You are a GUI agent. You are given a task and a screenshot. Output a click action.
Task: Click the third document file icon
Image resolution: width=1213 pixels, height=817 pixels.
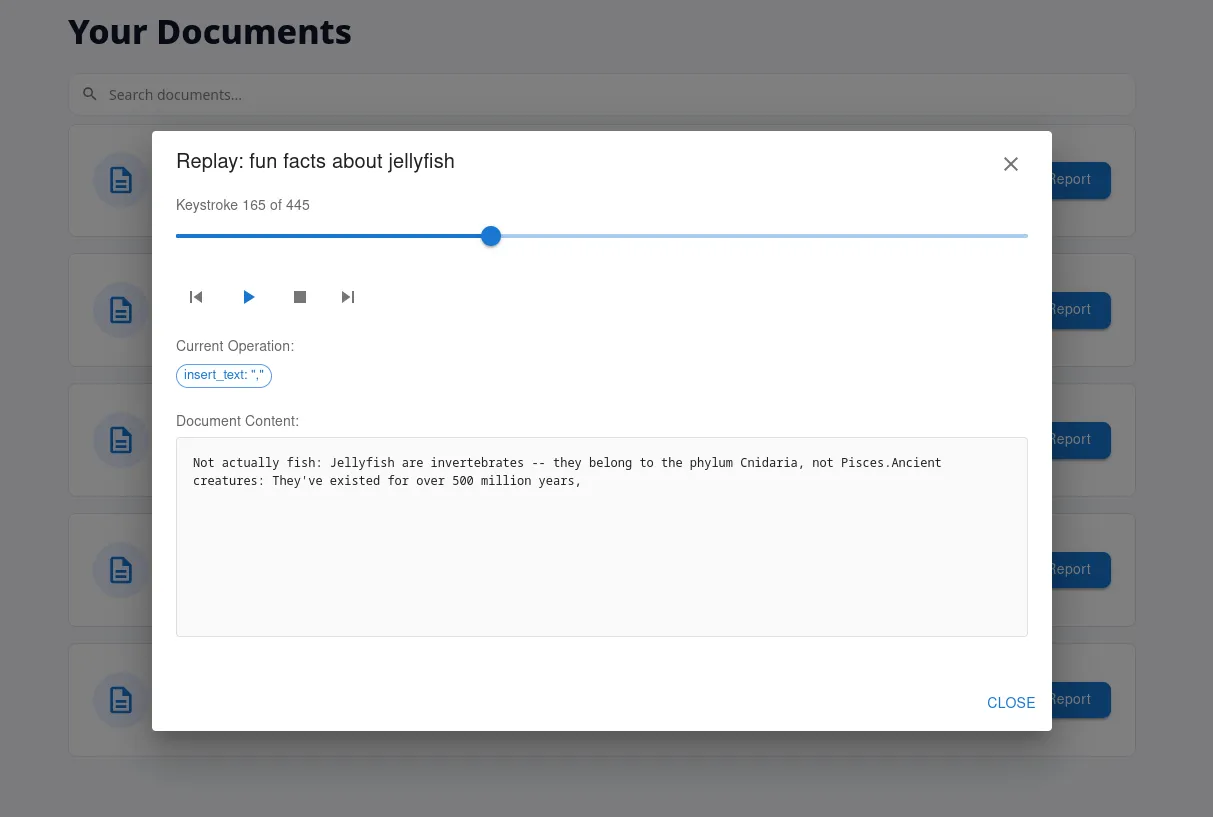121,440
